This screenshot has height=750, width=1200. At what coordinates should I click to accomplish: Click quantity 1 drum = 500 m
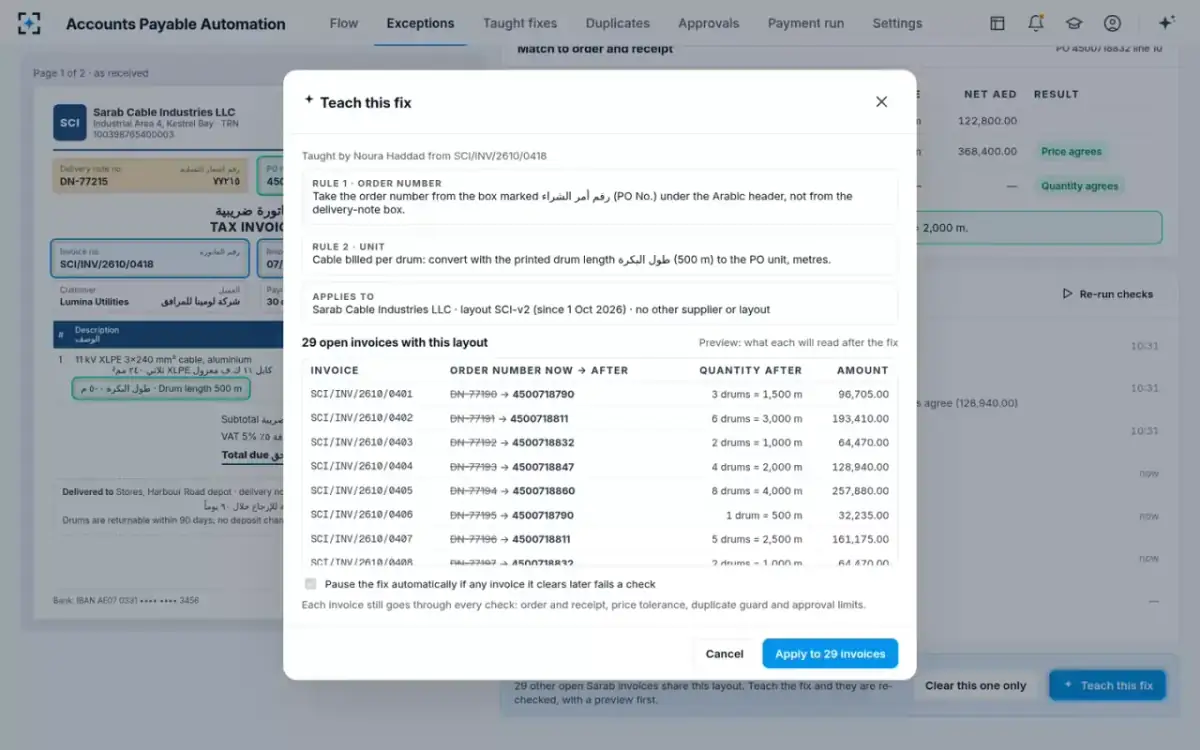click(764, 515)
